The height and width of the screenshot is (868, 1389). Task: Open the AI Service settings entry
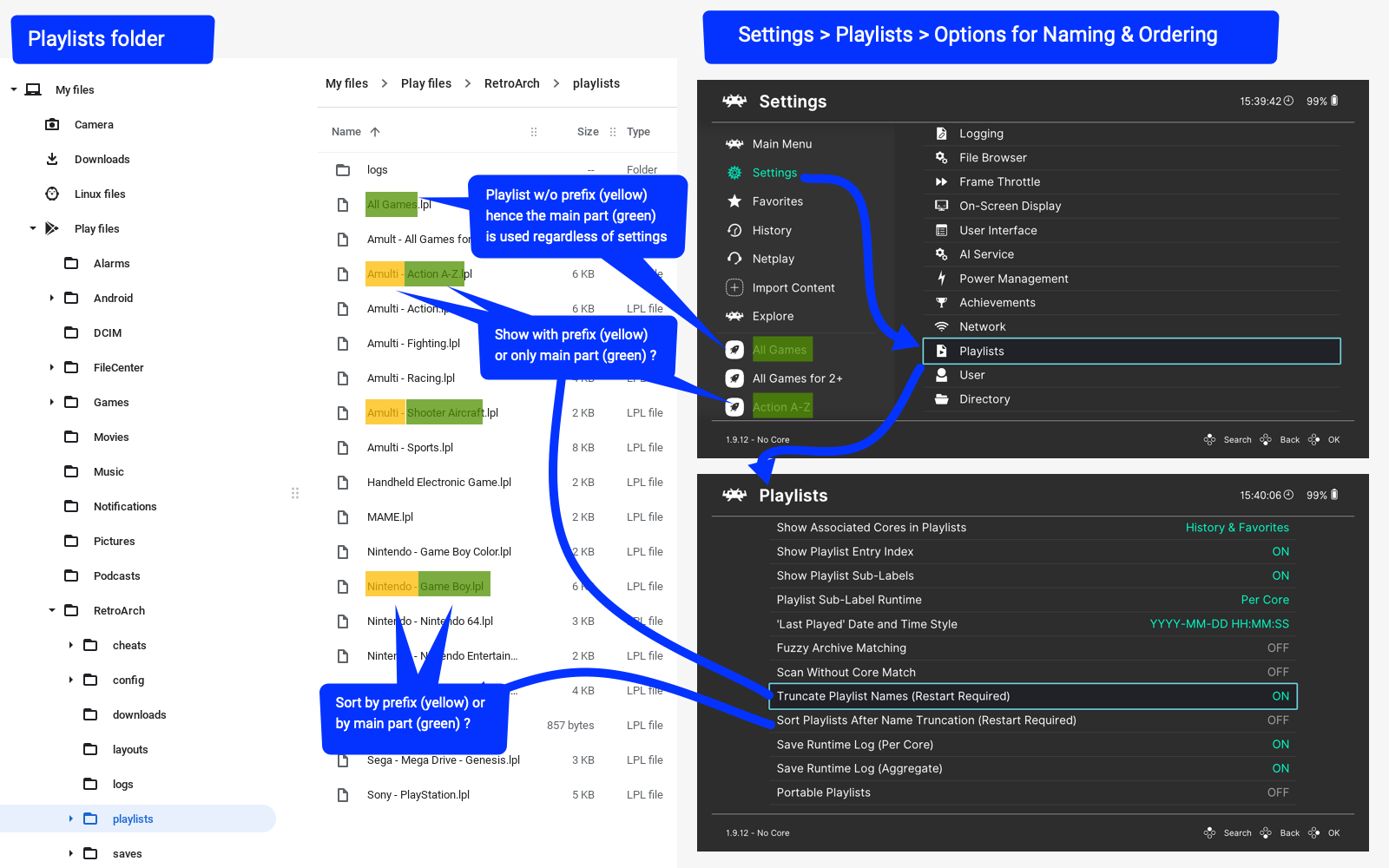pyautogui.click(x=1131, y=254)
